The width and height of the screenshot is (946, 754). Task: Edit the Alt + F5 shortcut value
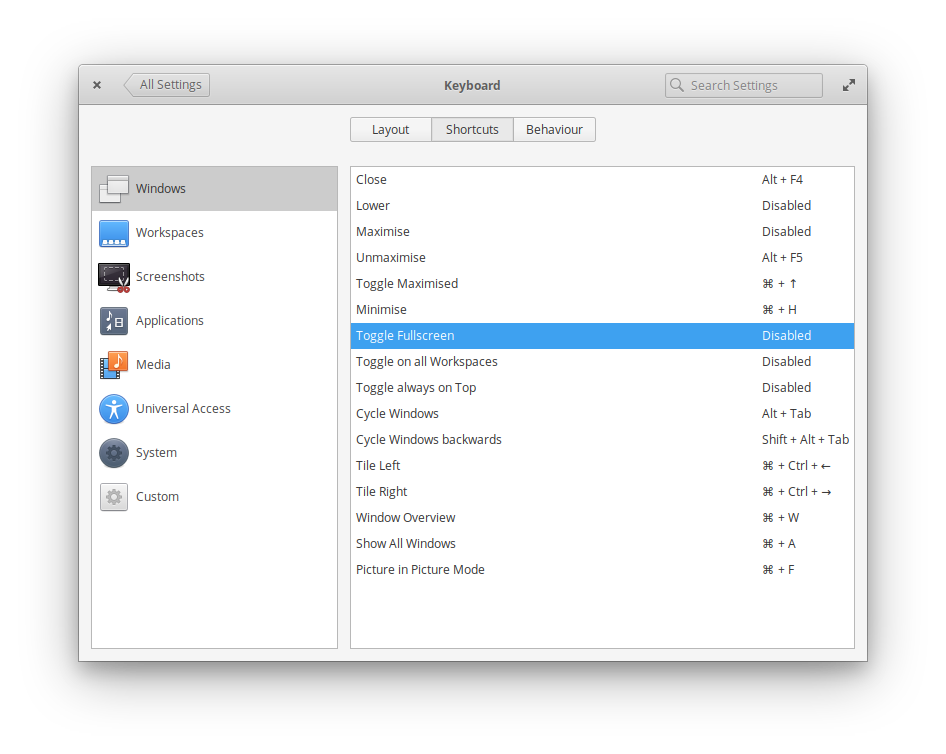782,258
